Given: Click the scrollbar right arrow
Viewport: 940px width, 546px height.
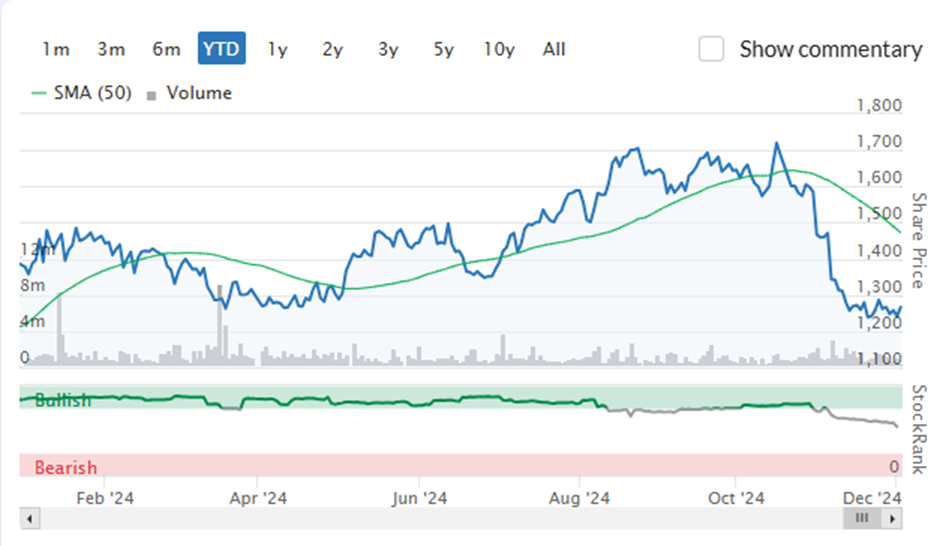Looking at the screenshot, I should pyautogui.click(x=892, y=518).
